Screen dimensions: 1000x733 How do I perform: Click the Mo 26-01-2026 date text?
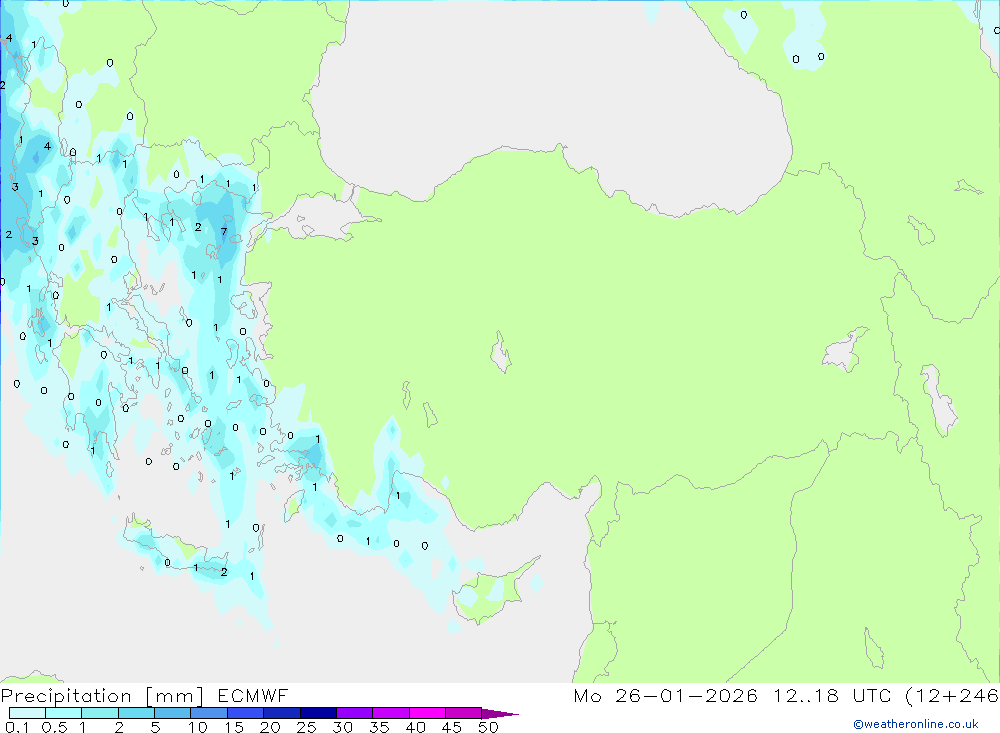coord(665,695)
